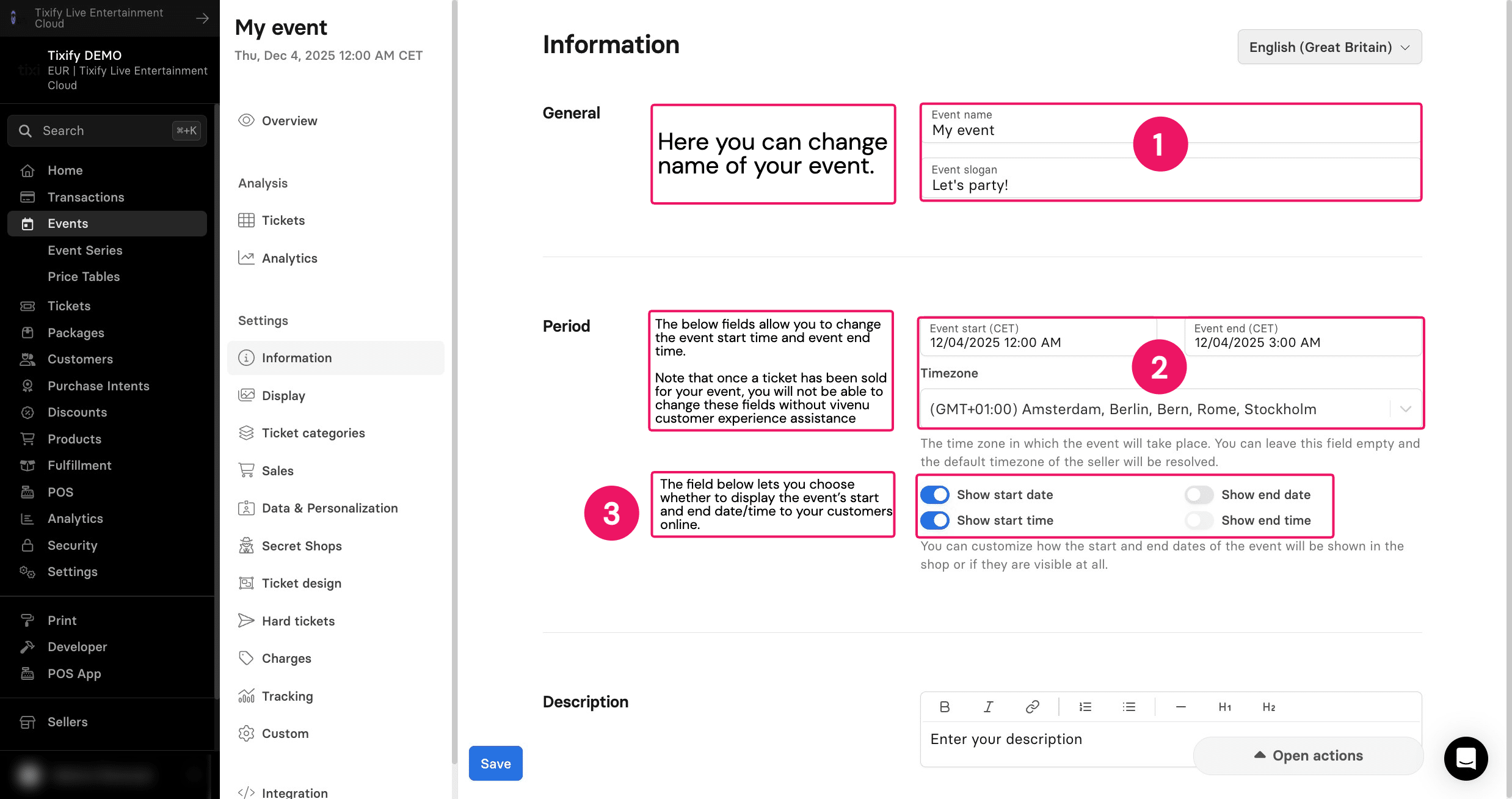Image resolution: width=1512 pixels, height=799 pixels.
Task: Click the Event slogan input field
Action: pos(1171,178)
